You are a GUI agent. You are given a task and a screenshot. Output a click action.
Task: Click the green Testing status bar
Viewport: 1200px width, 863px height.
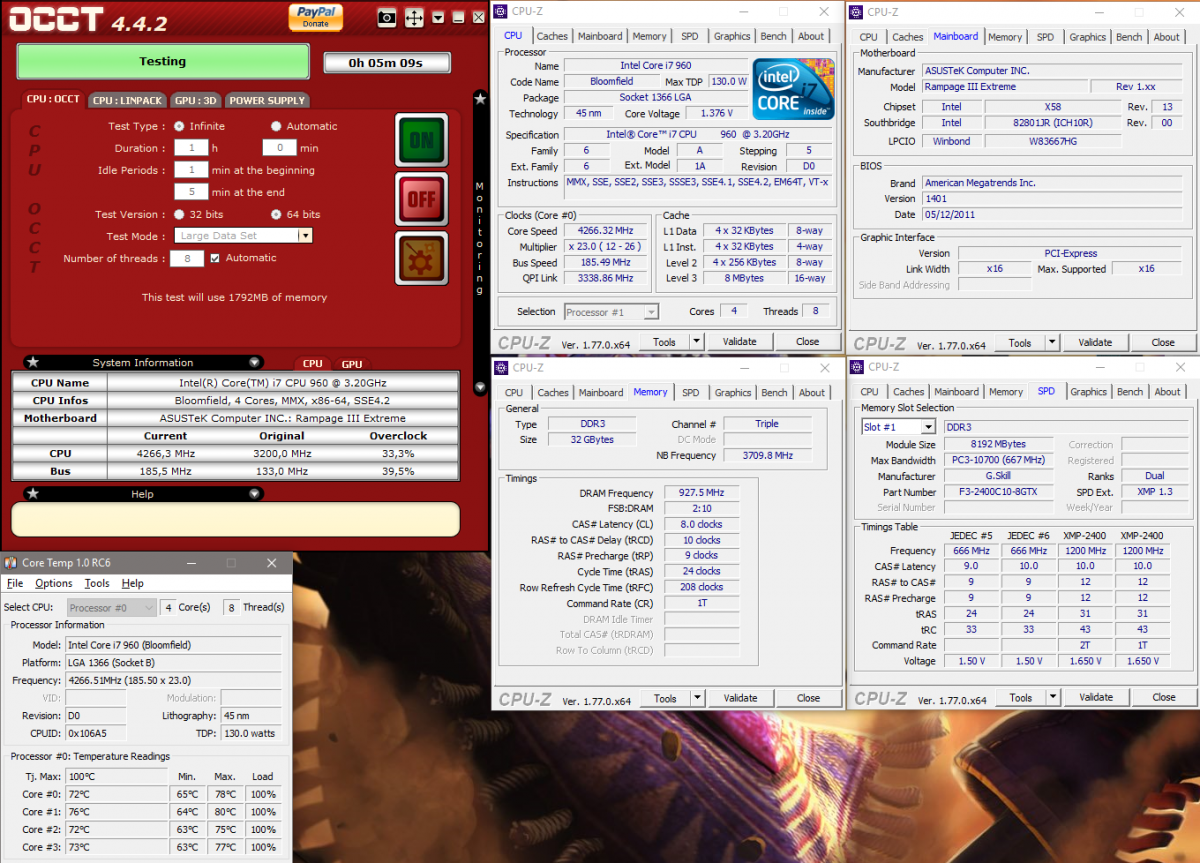pyautogui.click(x=163, y=61)
